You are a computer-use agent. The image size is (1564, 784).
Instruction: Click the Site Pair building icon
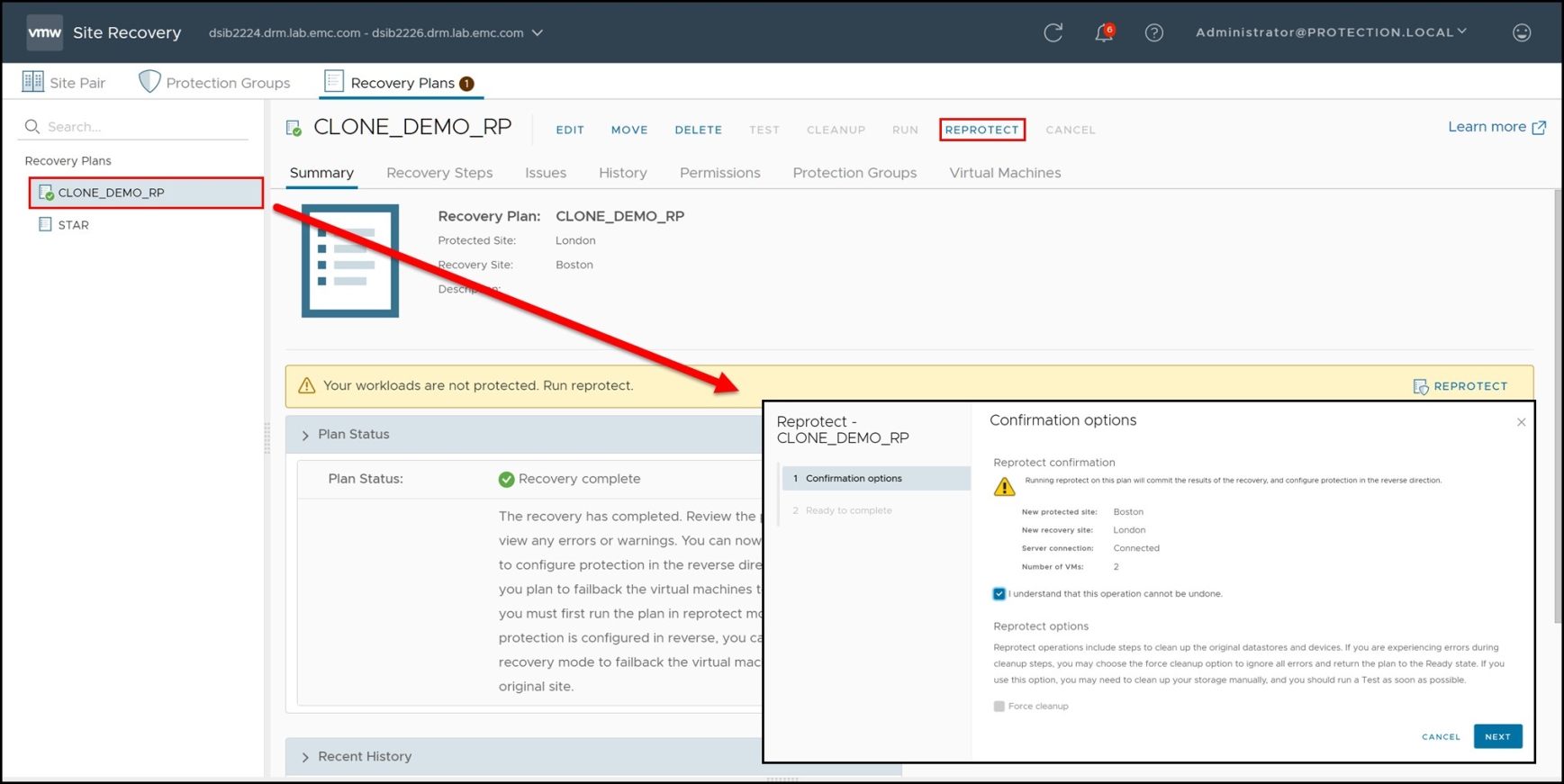click(32, 82)
